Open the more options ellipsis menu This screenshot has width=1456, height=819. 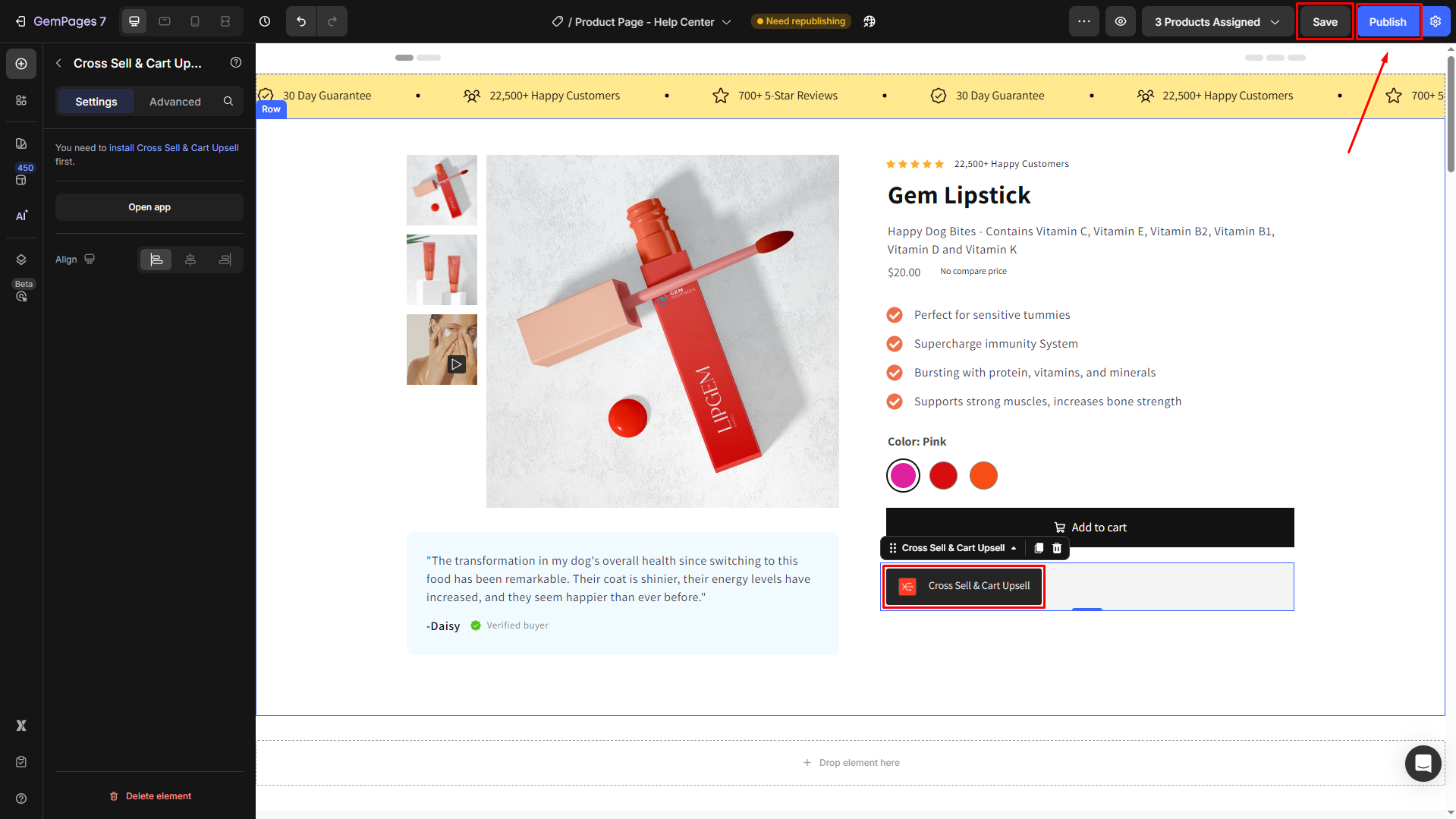coord(1083,21)
